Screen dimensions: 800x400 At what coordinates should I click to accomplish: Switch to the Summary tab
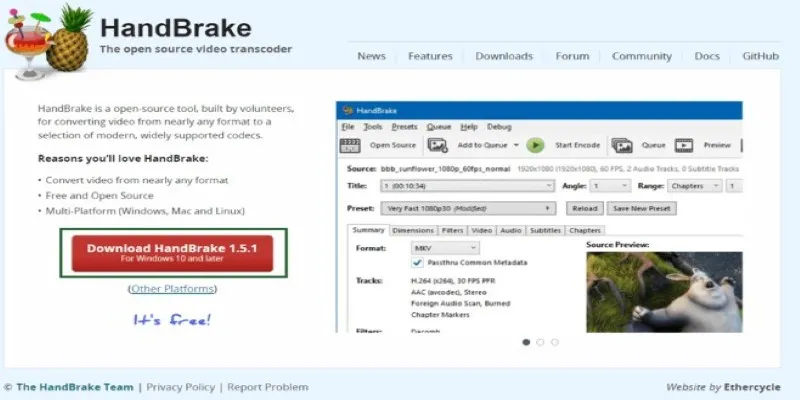[368, 230]
